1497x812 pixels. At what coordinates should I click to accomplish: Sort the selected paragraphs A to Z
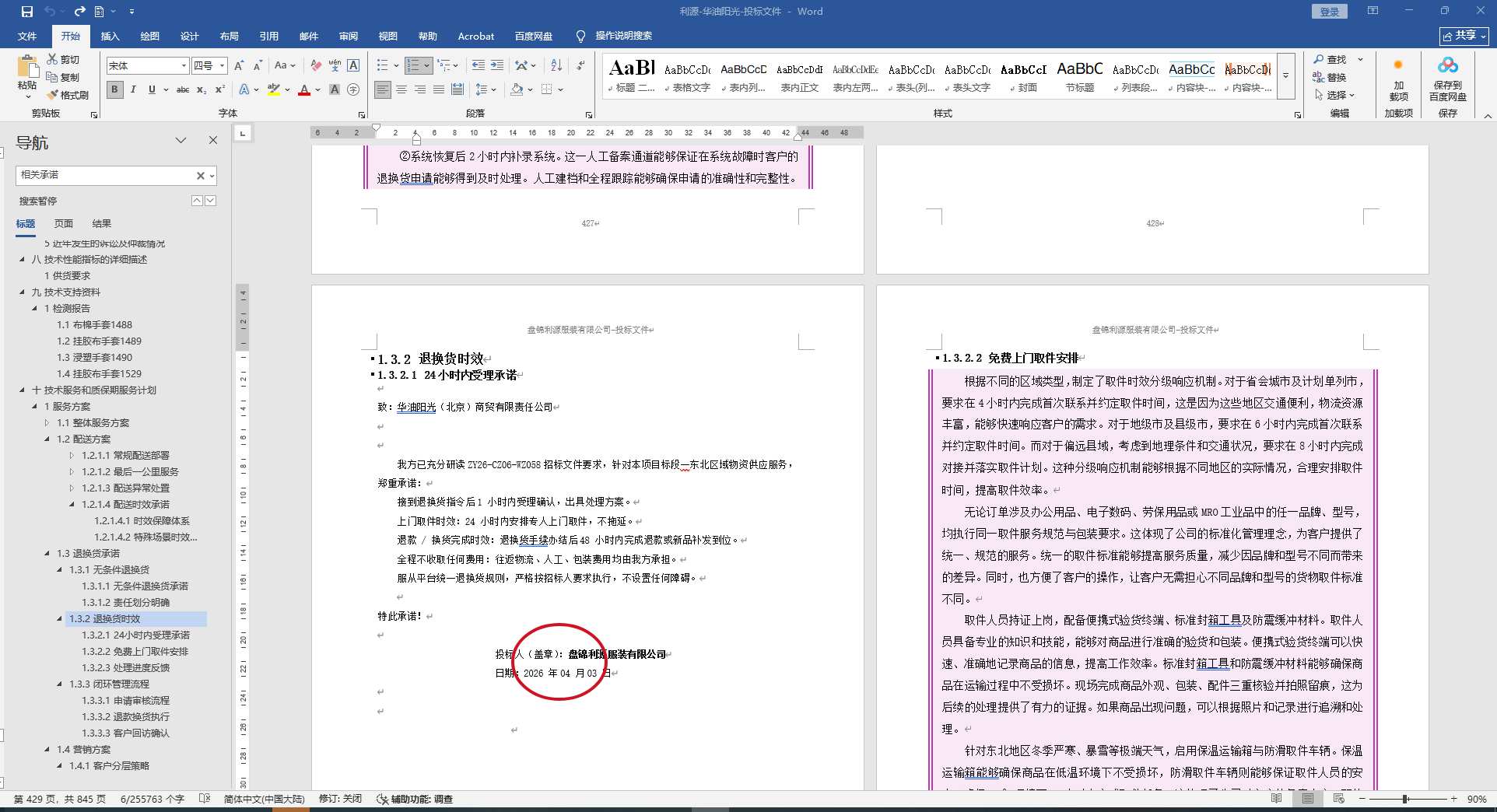click(x=556, y=65)
